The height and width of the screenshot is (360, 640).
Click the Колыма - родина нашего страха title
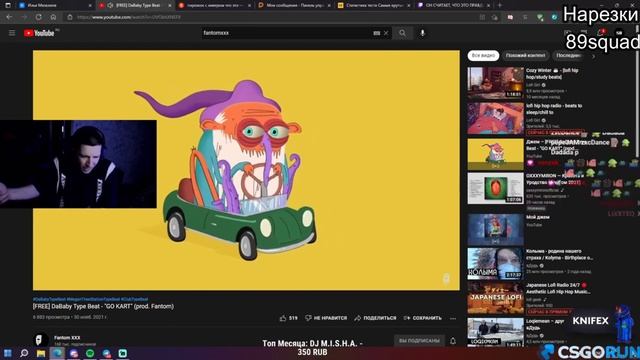click(x=559, y=254)
